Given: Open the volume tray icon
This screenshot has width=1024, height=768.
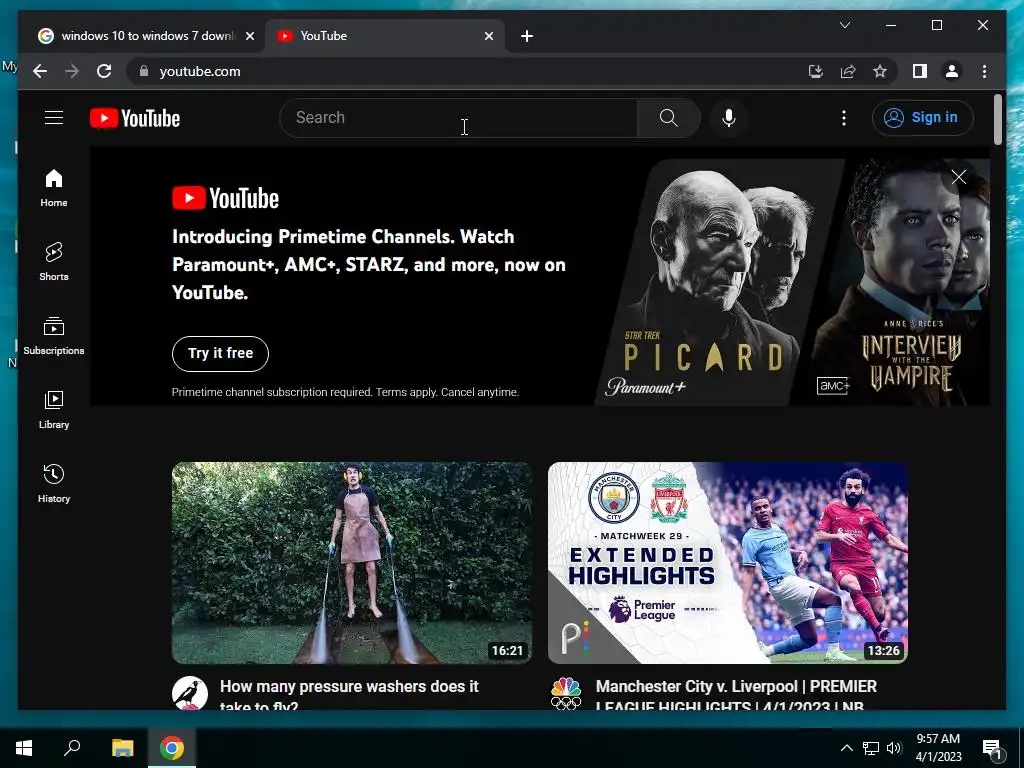Looking at the screenshot, I should [x=893, y=748].
